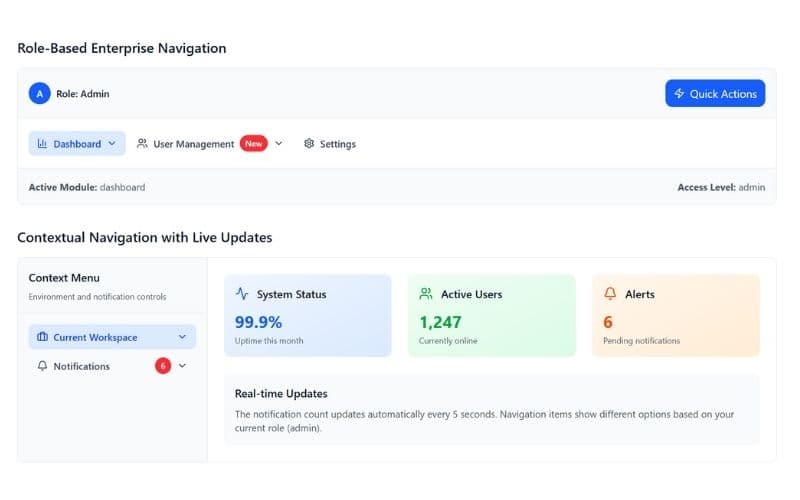Click the people icon in Active Users card
This screenshot has width=800, height=500.
[426, 294]
